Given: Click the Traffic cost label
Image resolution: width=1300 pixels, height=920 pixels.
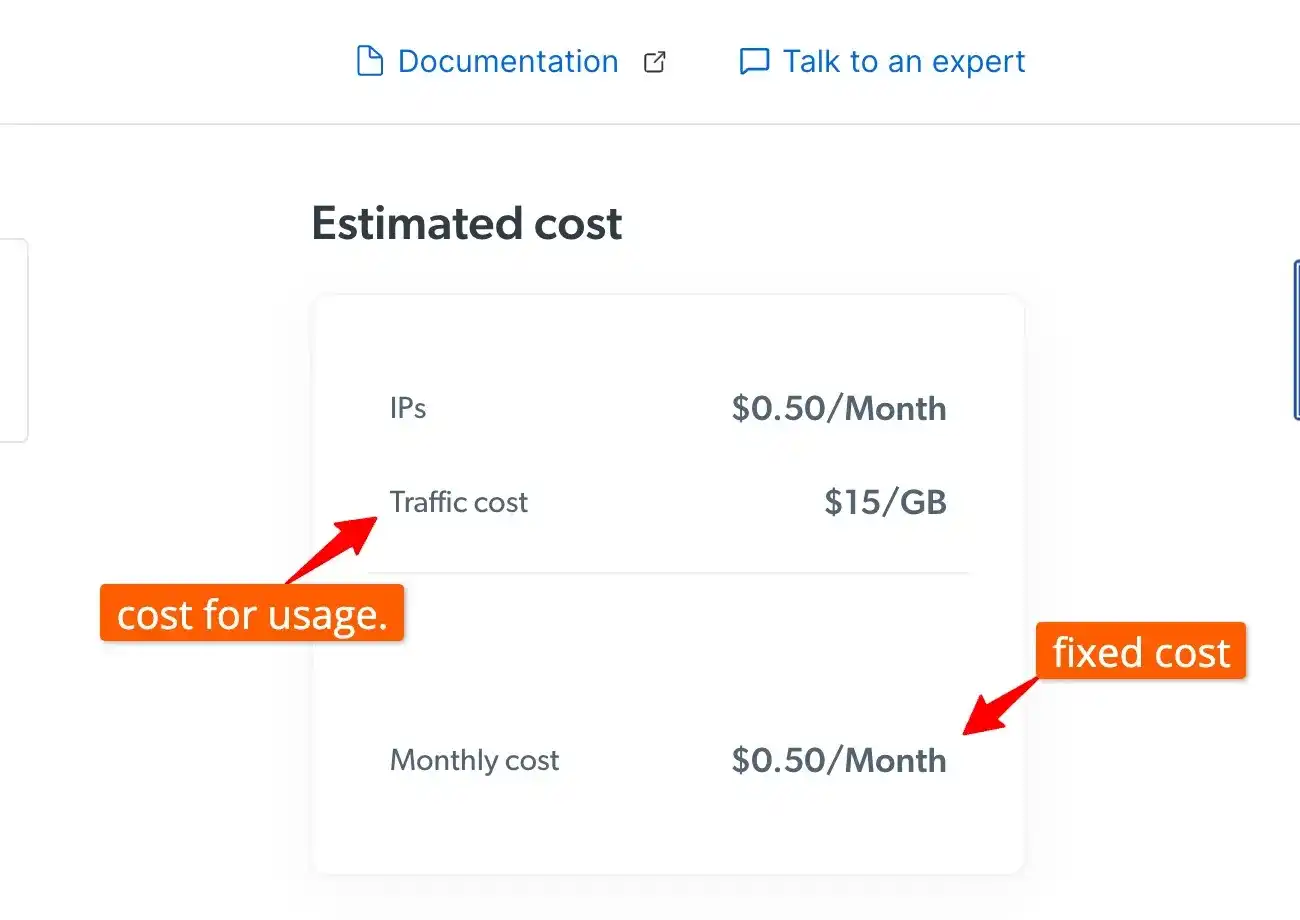Looking at the screenshot, I should coord(459,502).
